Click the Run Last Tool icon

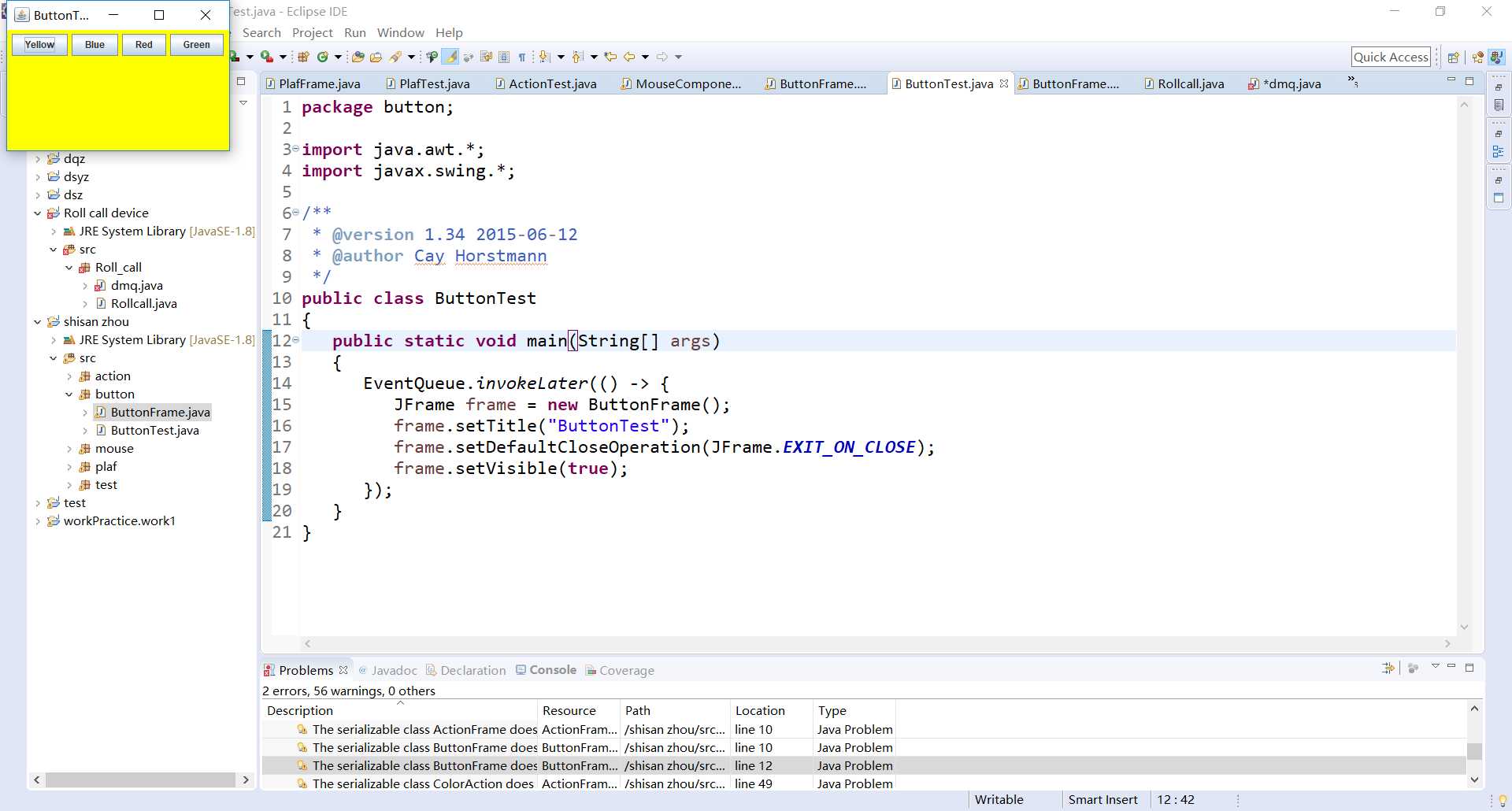coord(267,57)
